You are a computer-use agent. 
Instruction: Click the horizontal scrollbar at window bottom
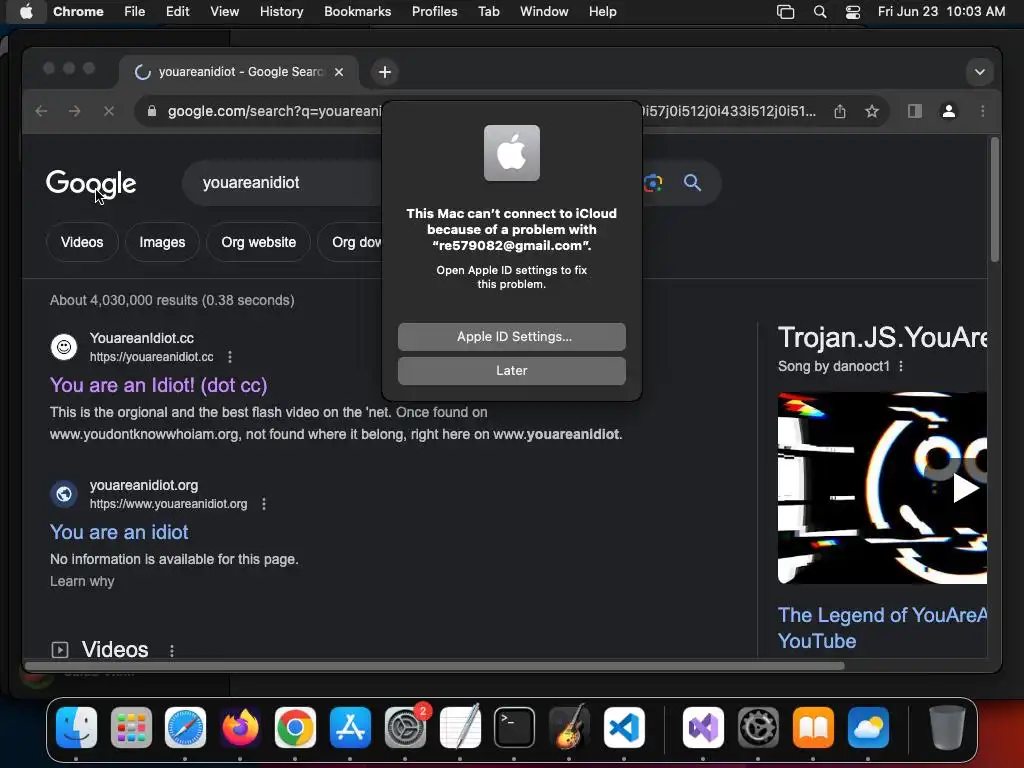coord(434,666)
